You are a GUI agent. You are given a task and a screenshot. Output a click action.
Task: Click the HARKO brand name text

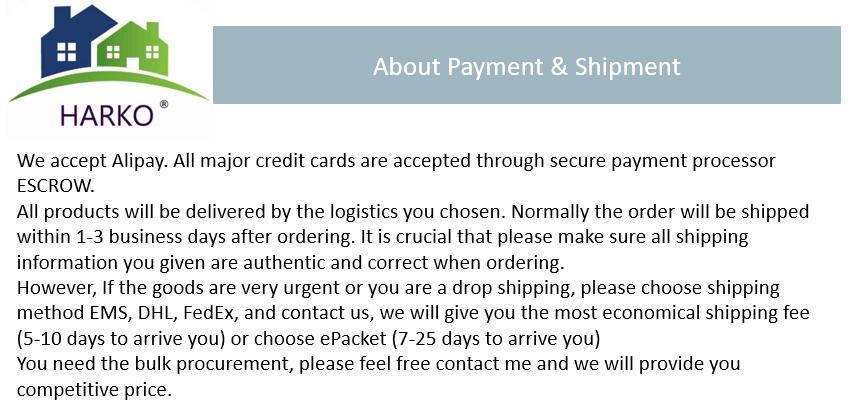click(106, 114)
